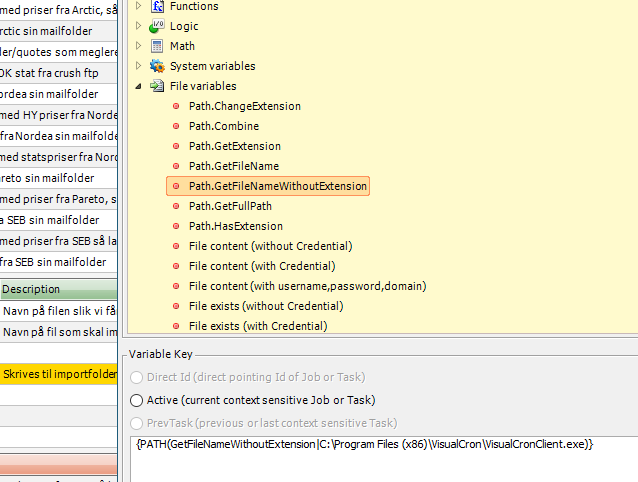Select the PrevTask radio button
638x482 pixels.
point(137,423)
